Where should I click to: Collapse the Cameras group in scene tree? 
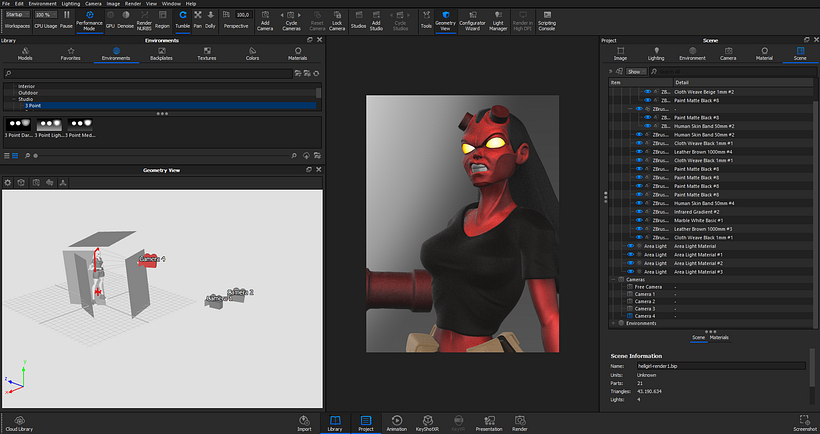(613, 280)
